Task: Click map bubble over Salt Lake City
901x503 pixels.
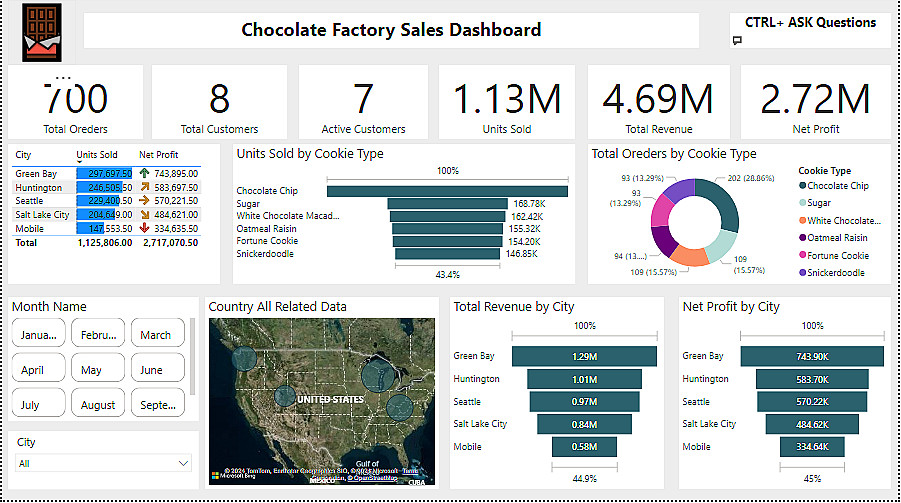Action: (x=285, y=396)
